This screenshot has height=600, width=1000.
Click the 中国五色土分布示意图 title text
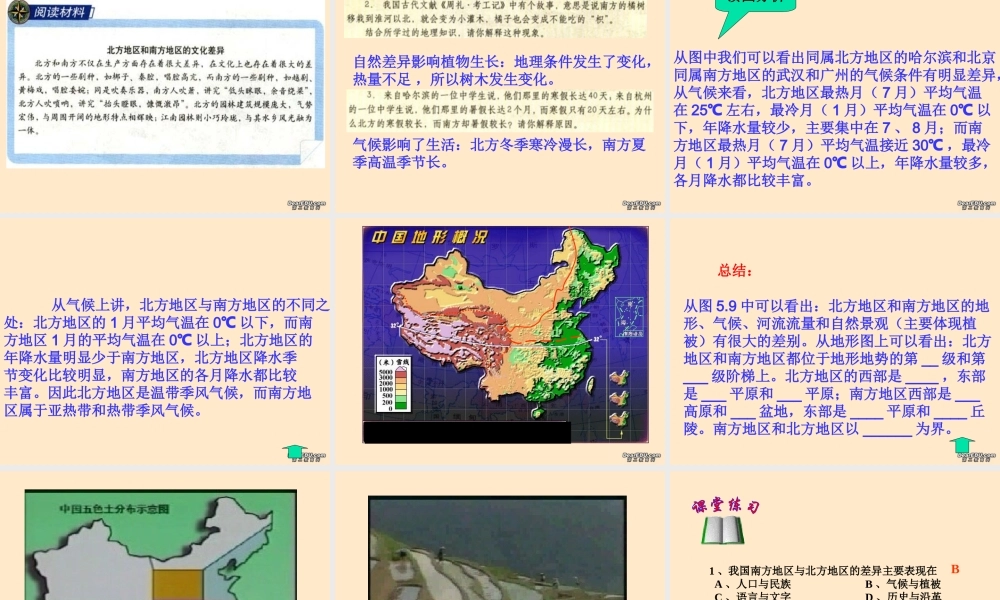point(114,509)
